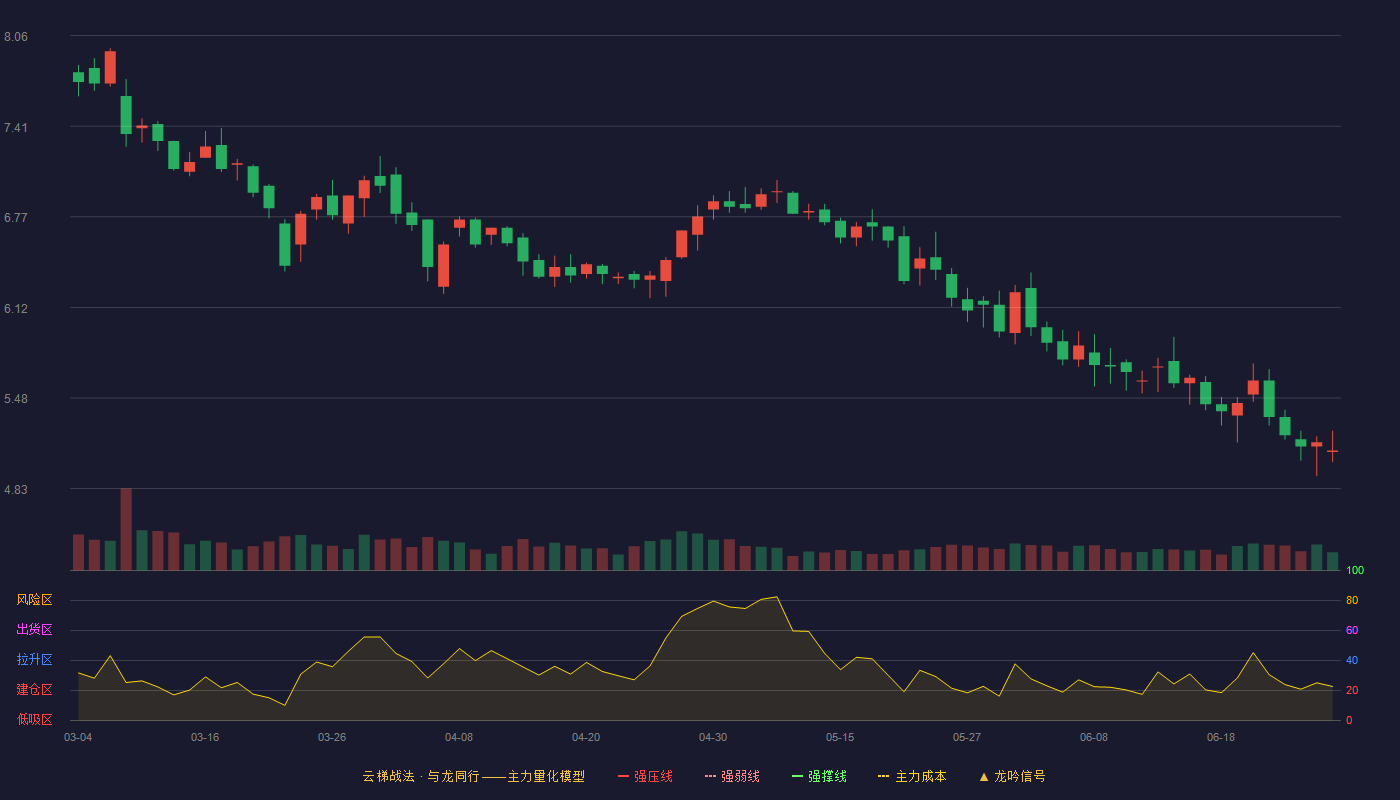Click the 03-16 date label
This screenshot has height=800, width=1400.
[205, 737]
